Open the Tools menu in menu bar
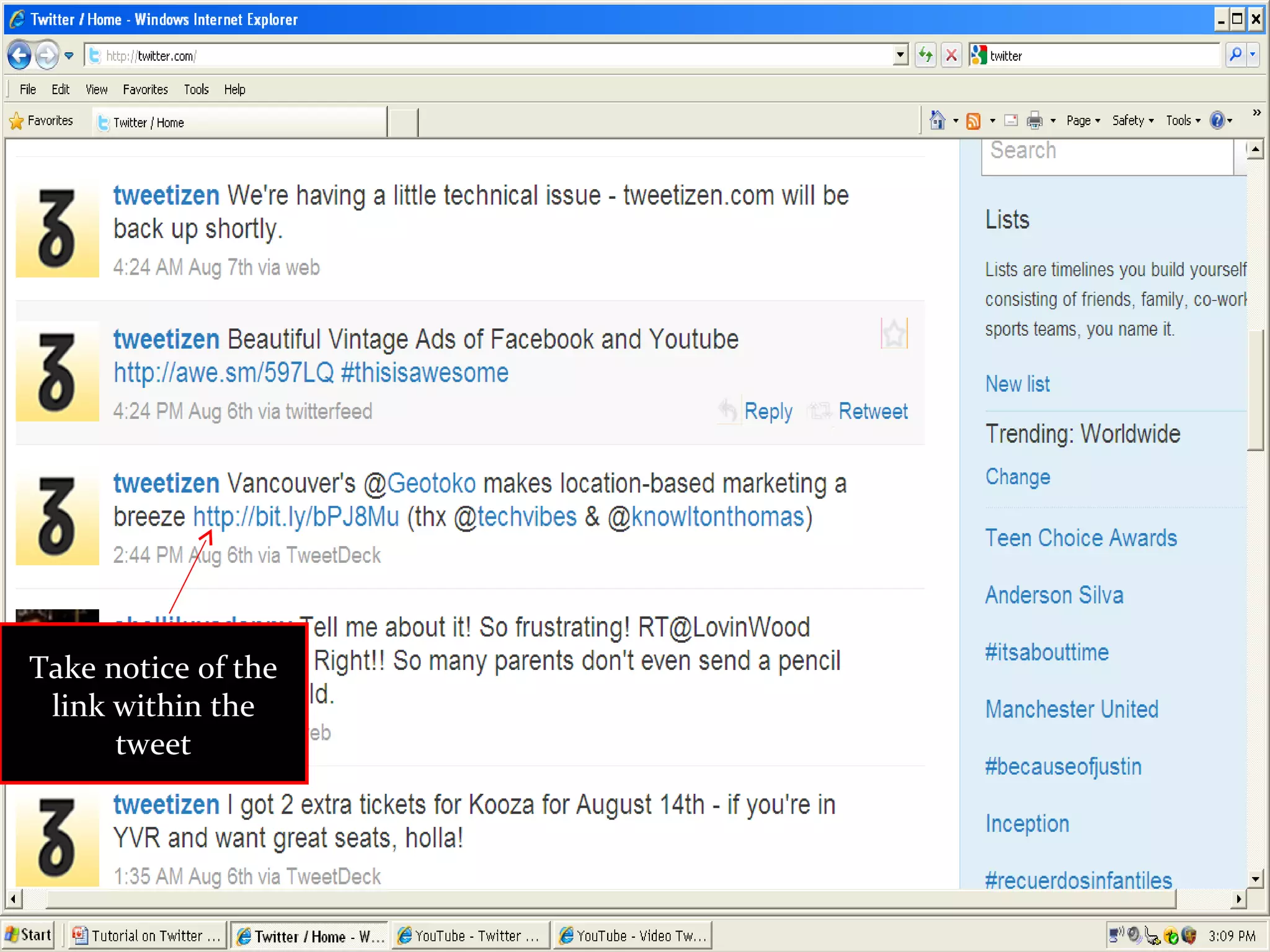1270x952 pixels. pos(196,89)
